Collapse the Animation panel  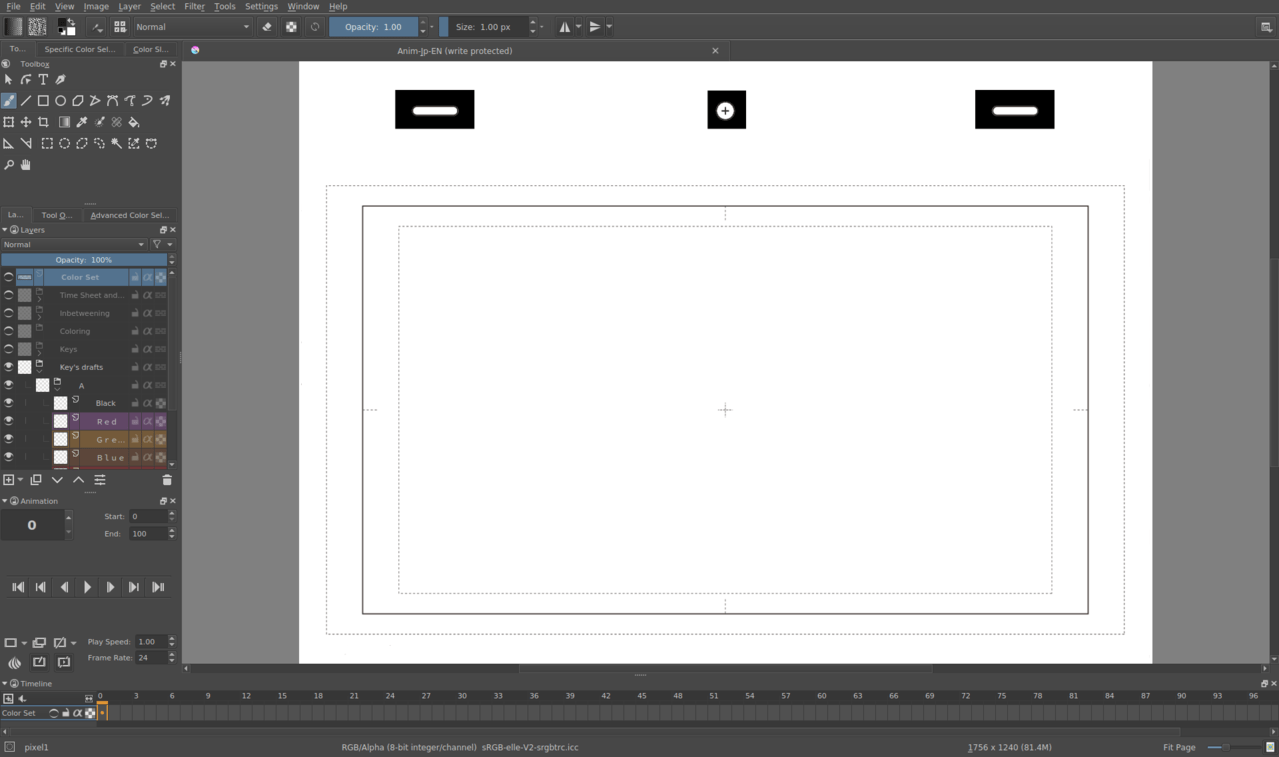5,501
